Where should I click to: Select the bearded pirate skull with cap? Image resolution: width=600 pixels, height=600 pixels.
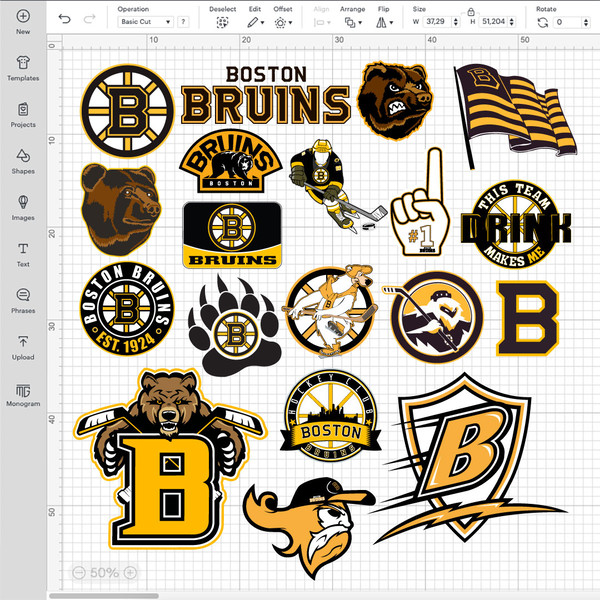pyautogui.click(x=309, y=528)
